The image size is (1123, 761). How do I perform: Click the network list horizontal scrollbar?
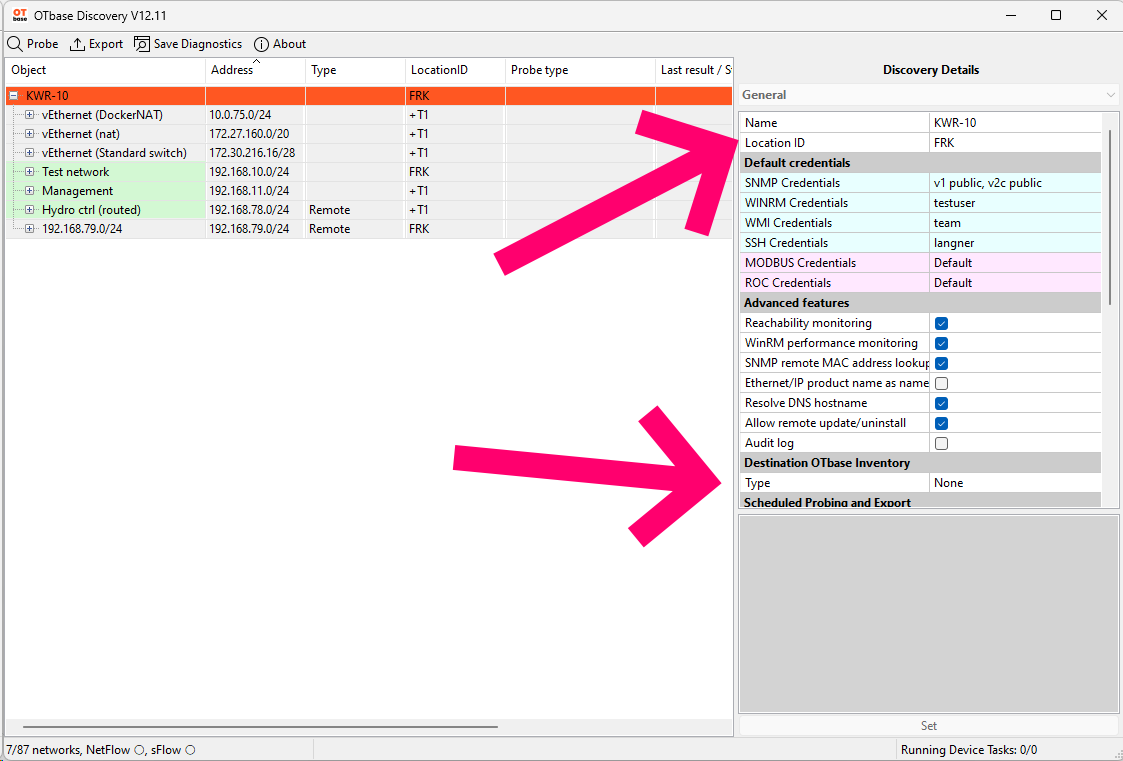261,727
